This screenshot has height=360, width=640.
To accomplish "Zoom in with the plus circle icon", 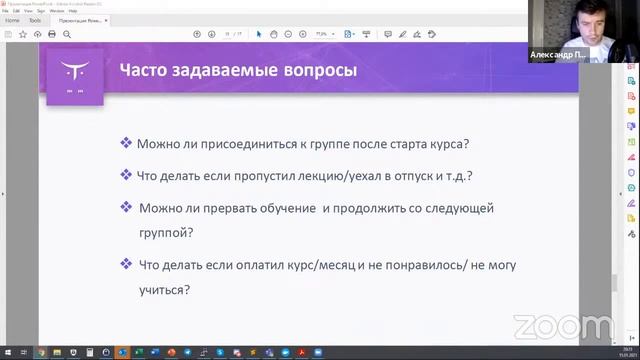I will click(303, 34).
